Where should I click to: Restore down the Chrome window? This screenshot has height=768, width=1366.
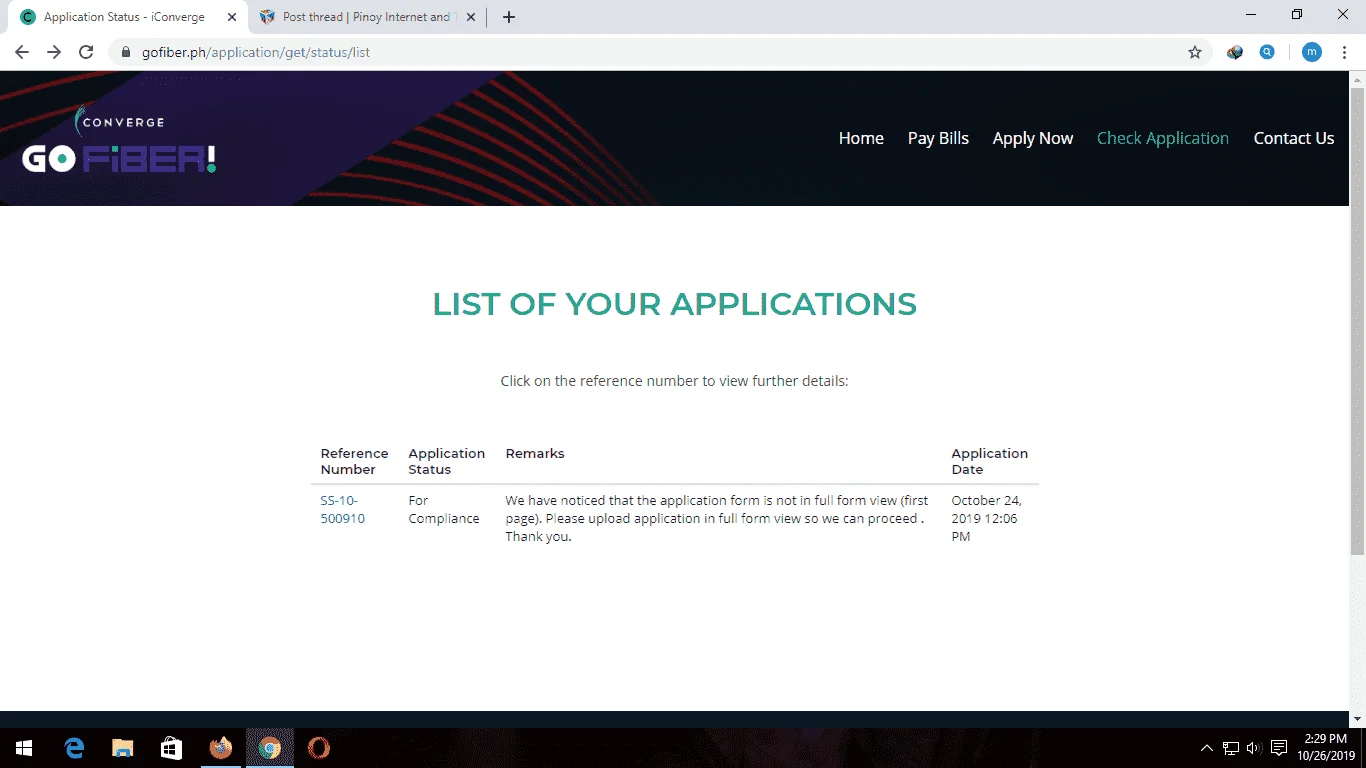1297,14
